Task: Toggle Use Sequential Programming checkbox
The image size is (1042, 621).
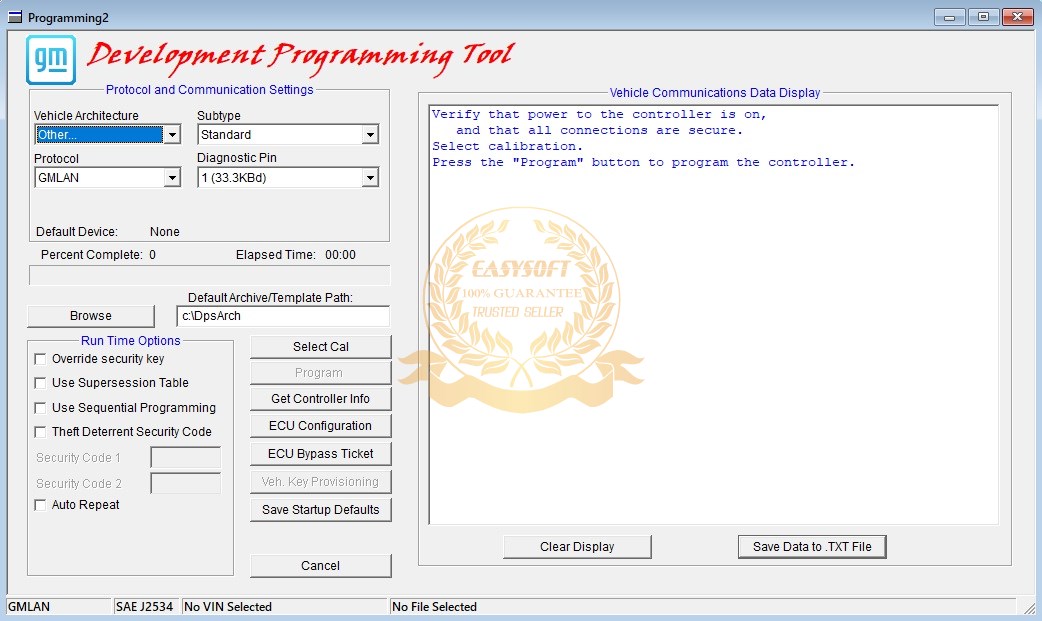Action: [x=40, y=408]
